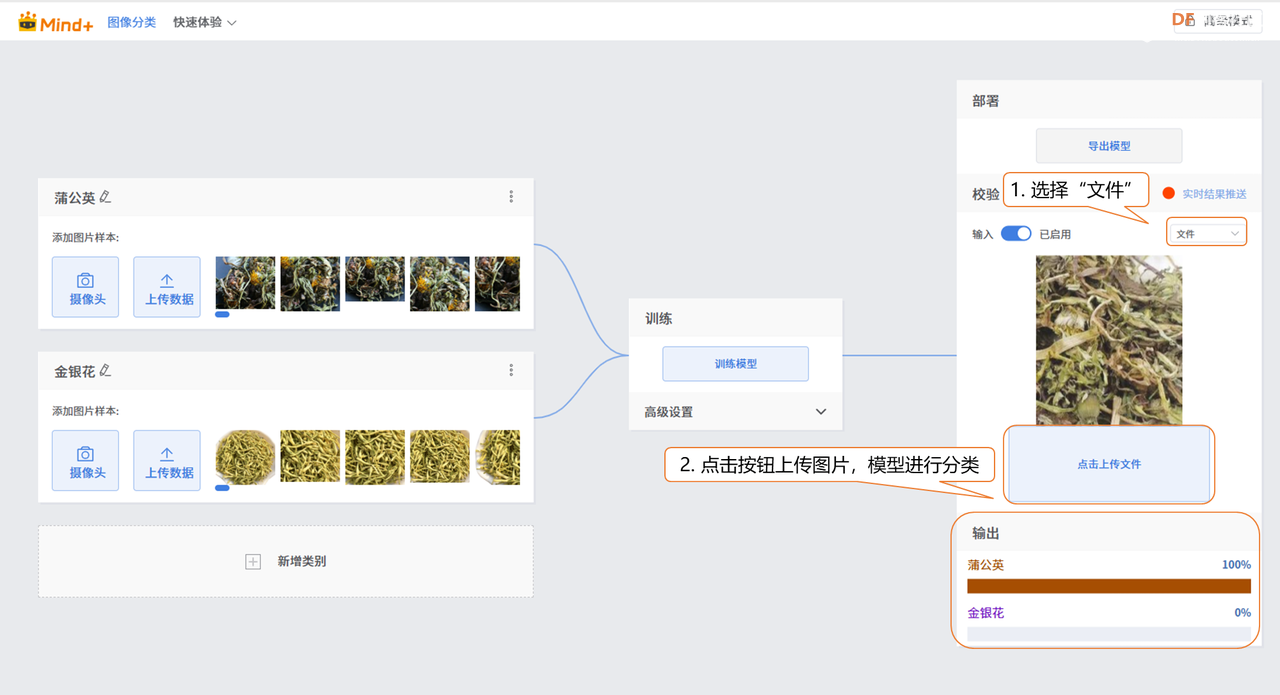Click the 蒲公英 100% result bar
This screenshot has width=1280, height=695.
[x=1109, y=586]
